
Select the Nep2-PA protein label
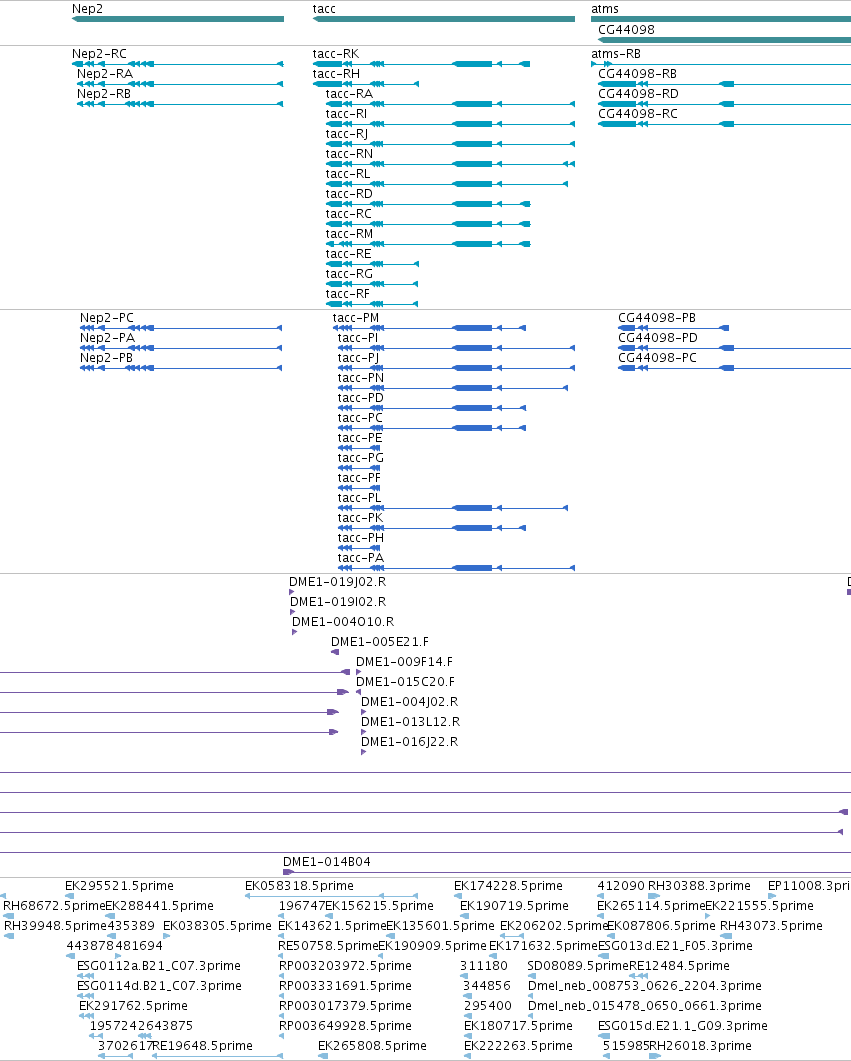(108, 338)
